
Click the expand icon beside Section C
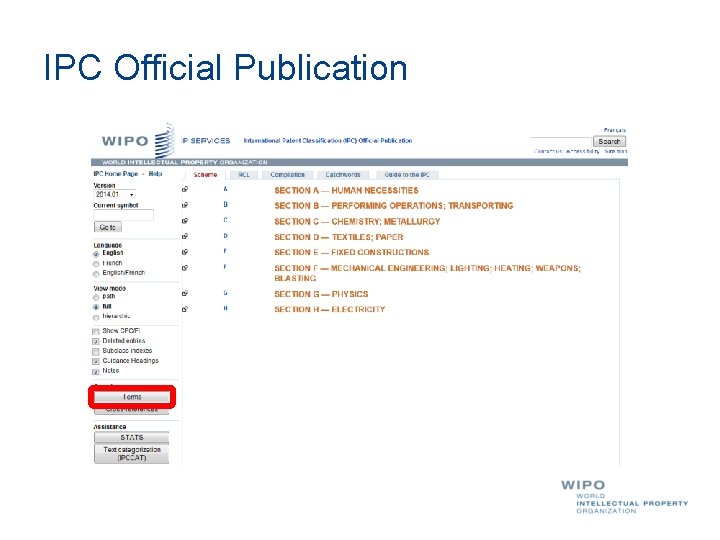(x=185, y=221)
